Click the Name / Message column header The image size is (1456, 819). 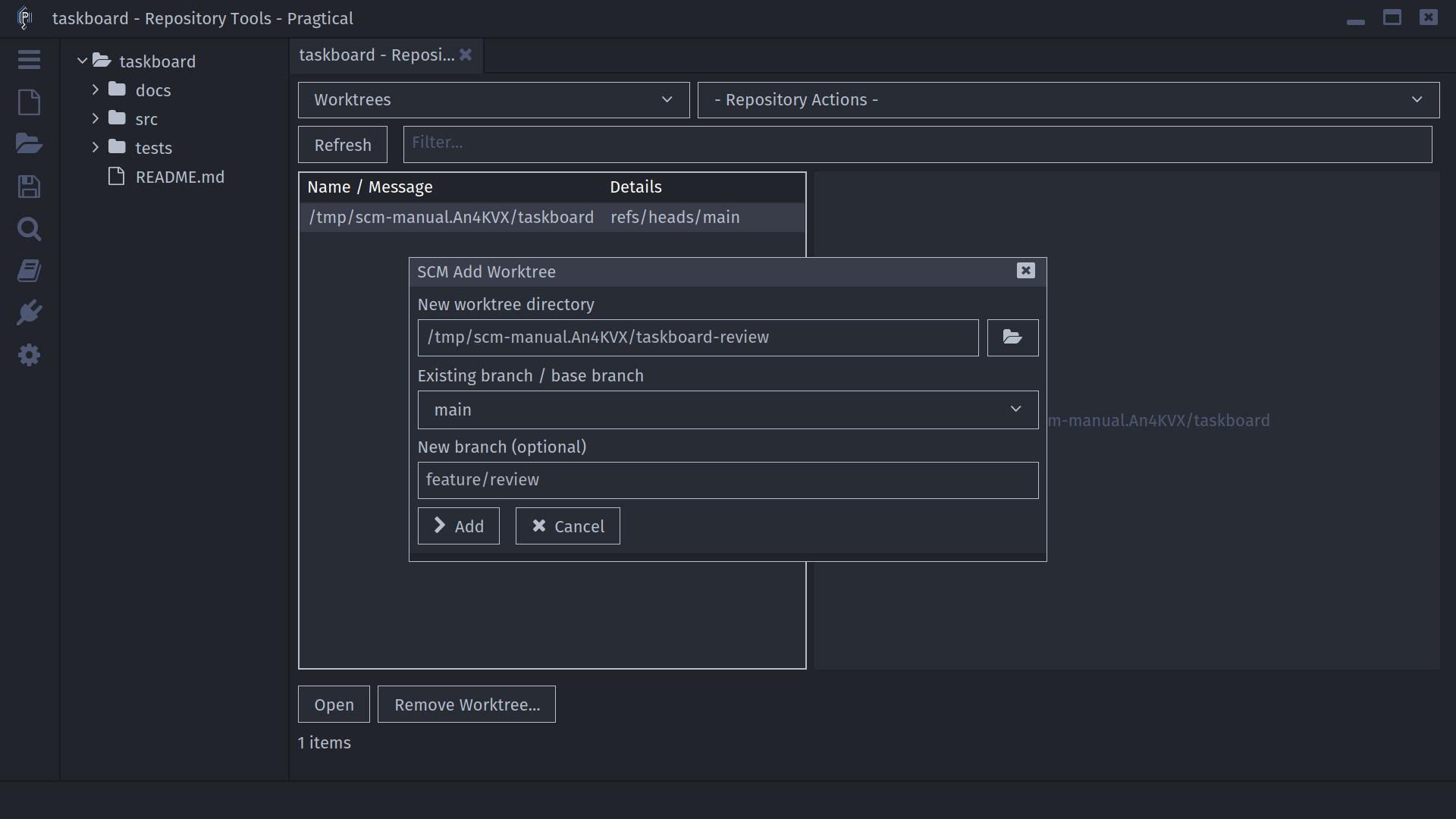point(370,187)
